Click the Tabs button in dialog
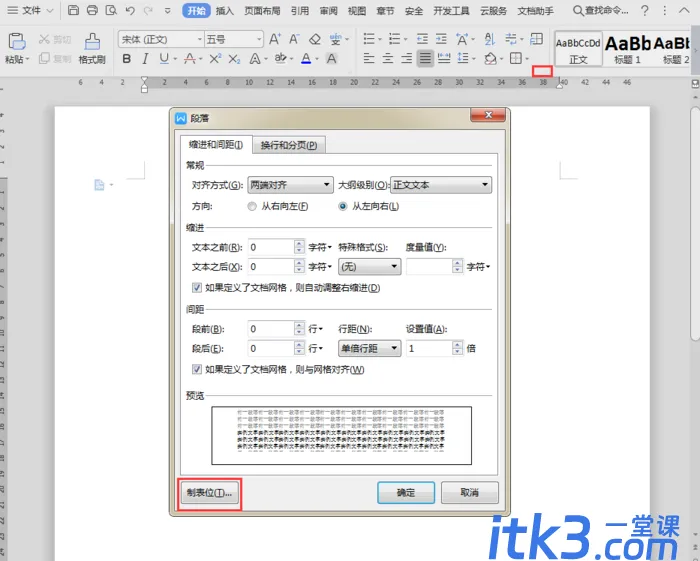 click(x=210, y=493)
